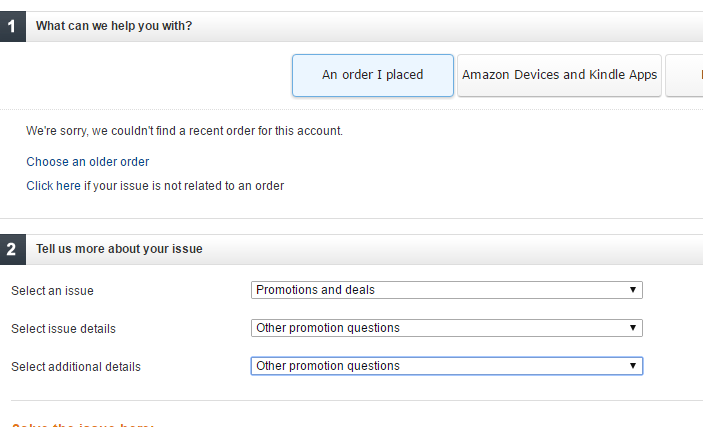Open the Select additional details combo box
This screenshot has width=703, height=427.
tap(445, 366)
